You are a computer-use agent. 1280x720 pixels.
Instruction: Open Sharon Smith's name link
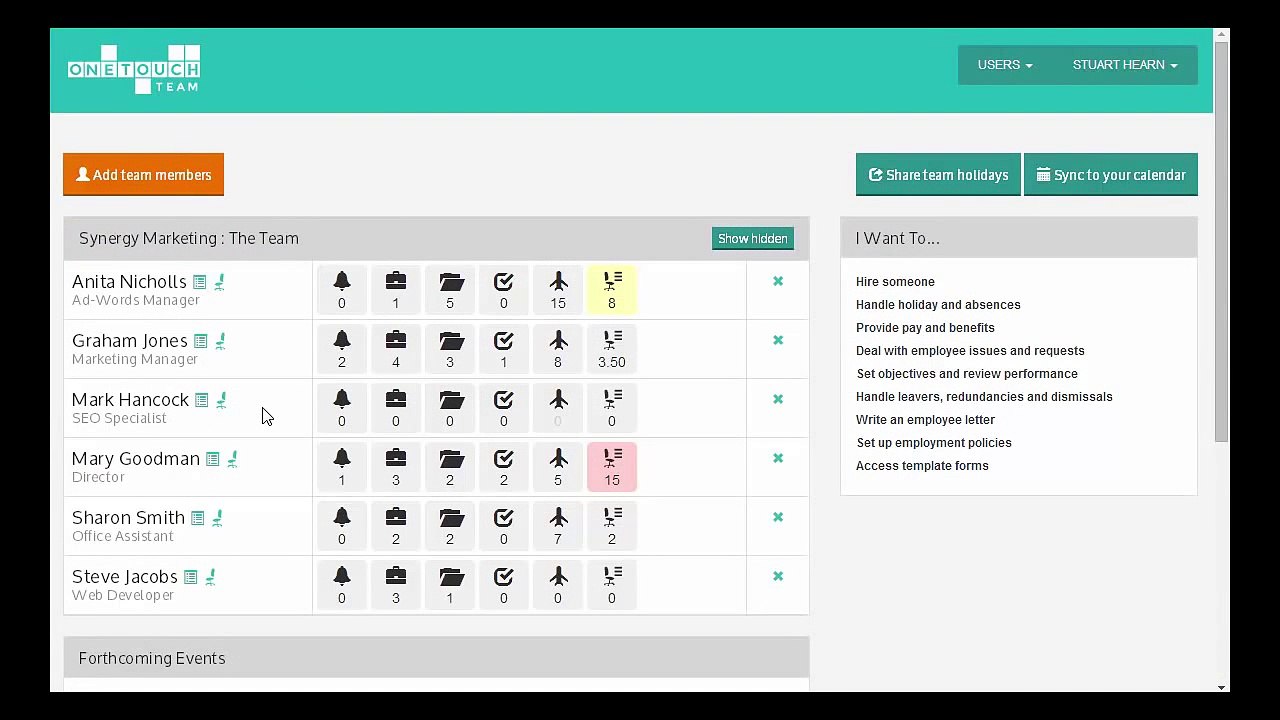(128, 518)
